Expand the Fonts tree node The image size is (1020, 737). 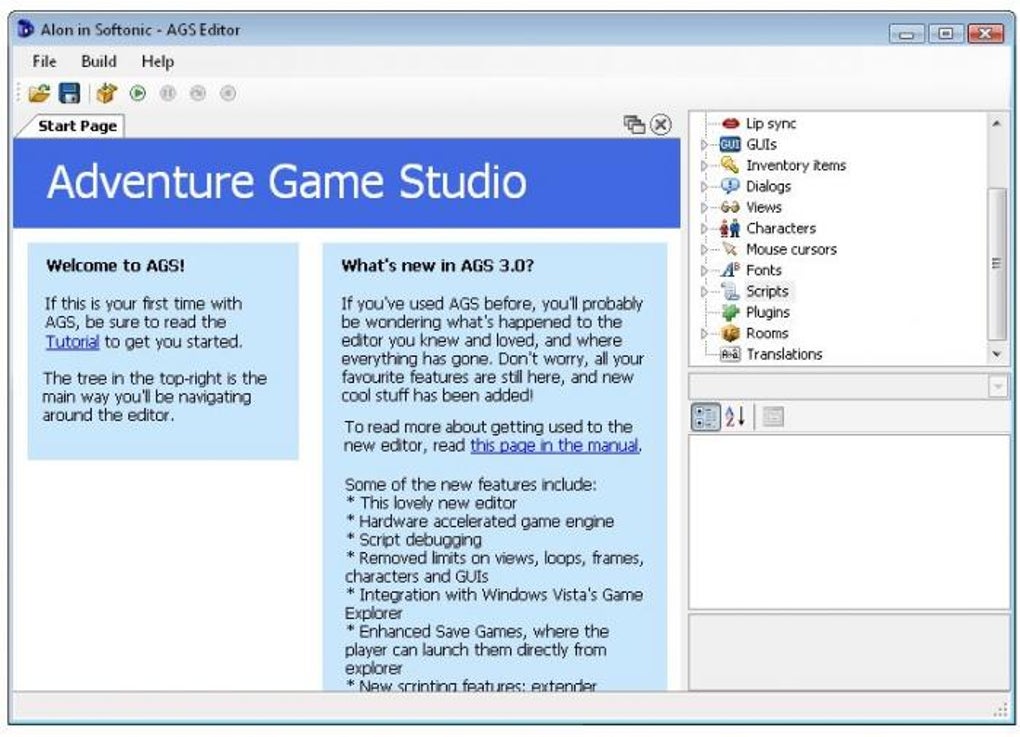click(x=704, y=271)
